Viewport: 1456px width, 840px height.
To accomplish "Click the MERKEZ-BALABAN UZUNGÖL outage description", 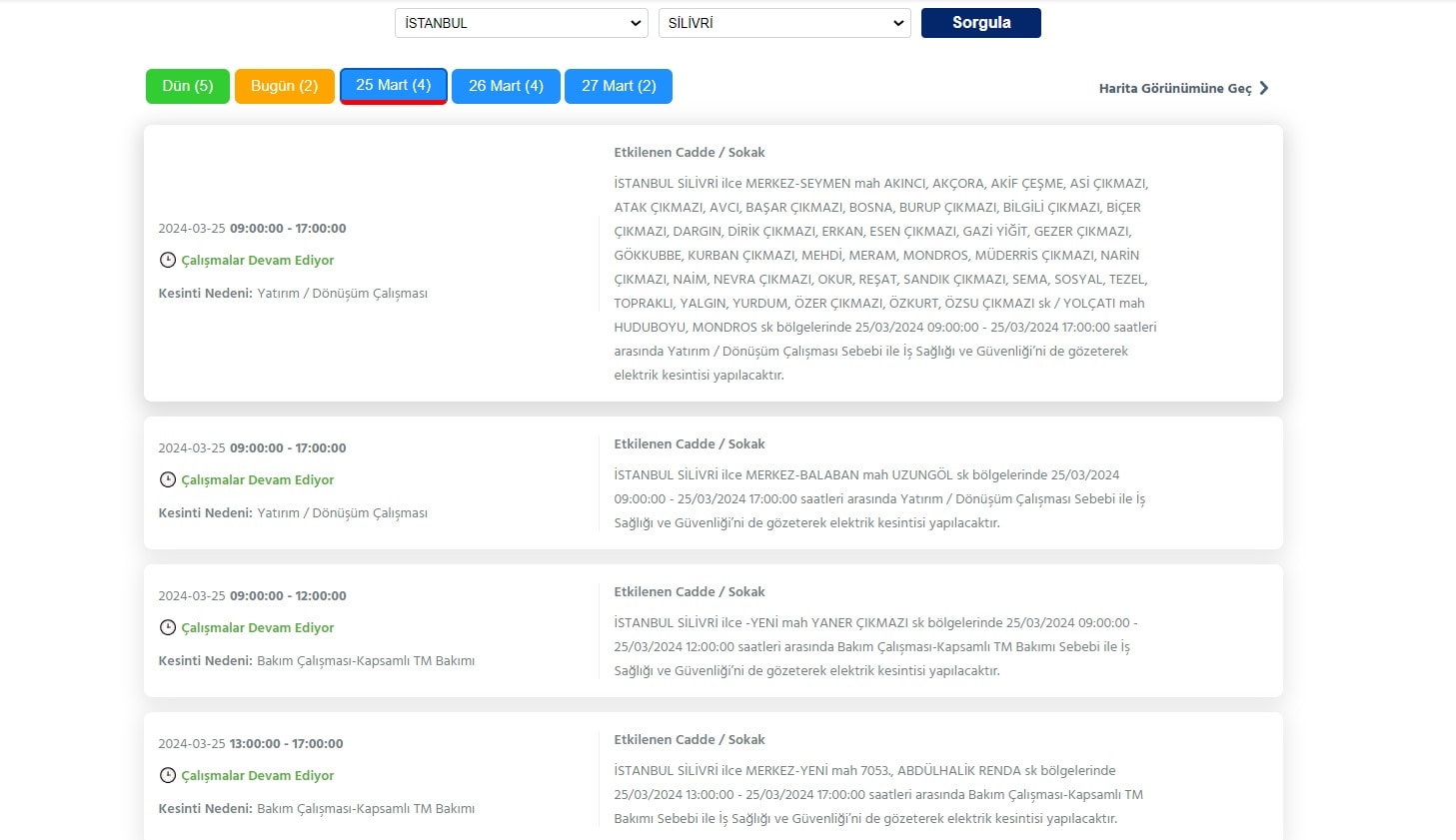I will 879,498.
